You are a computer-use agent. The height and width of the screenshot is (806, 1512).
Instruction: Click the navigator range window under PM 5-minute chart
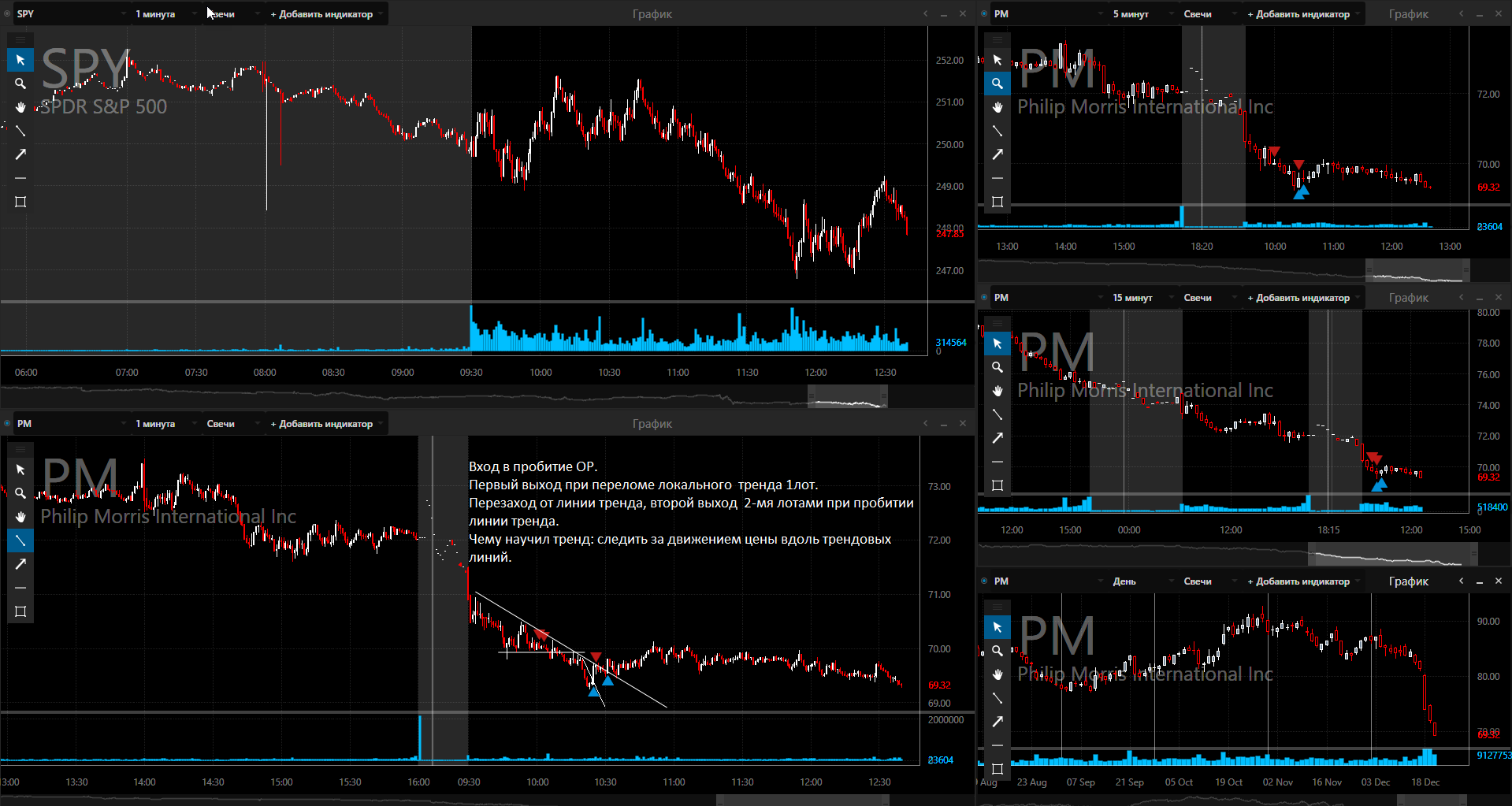coord(1417,271)
